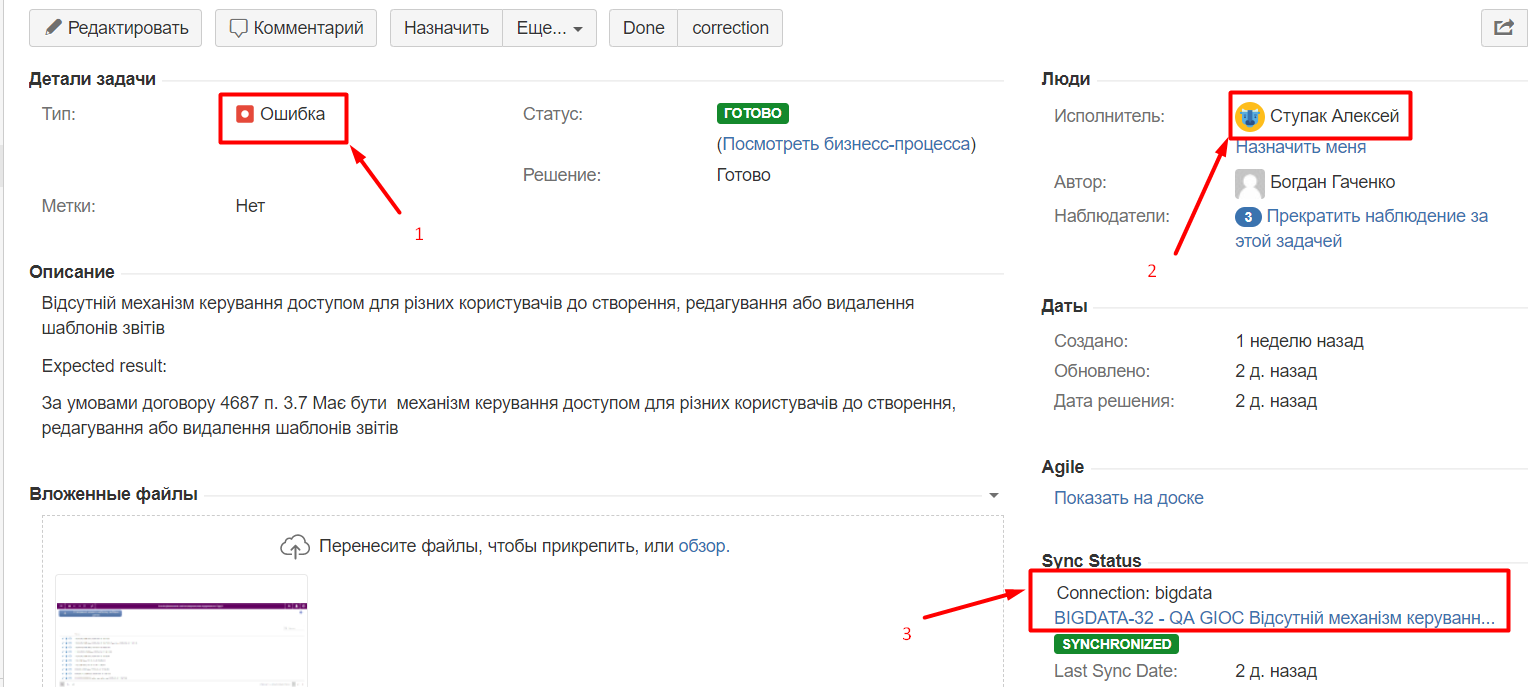Click Прекратить наблюдение за этой задачей link
The height and width of the screenshot is (687, 1530).
coord(1376,217)
